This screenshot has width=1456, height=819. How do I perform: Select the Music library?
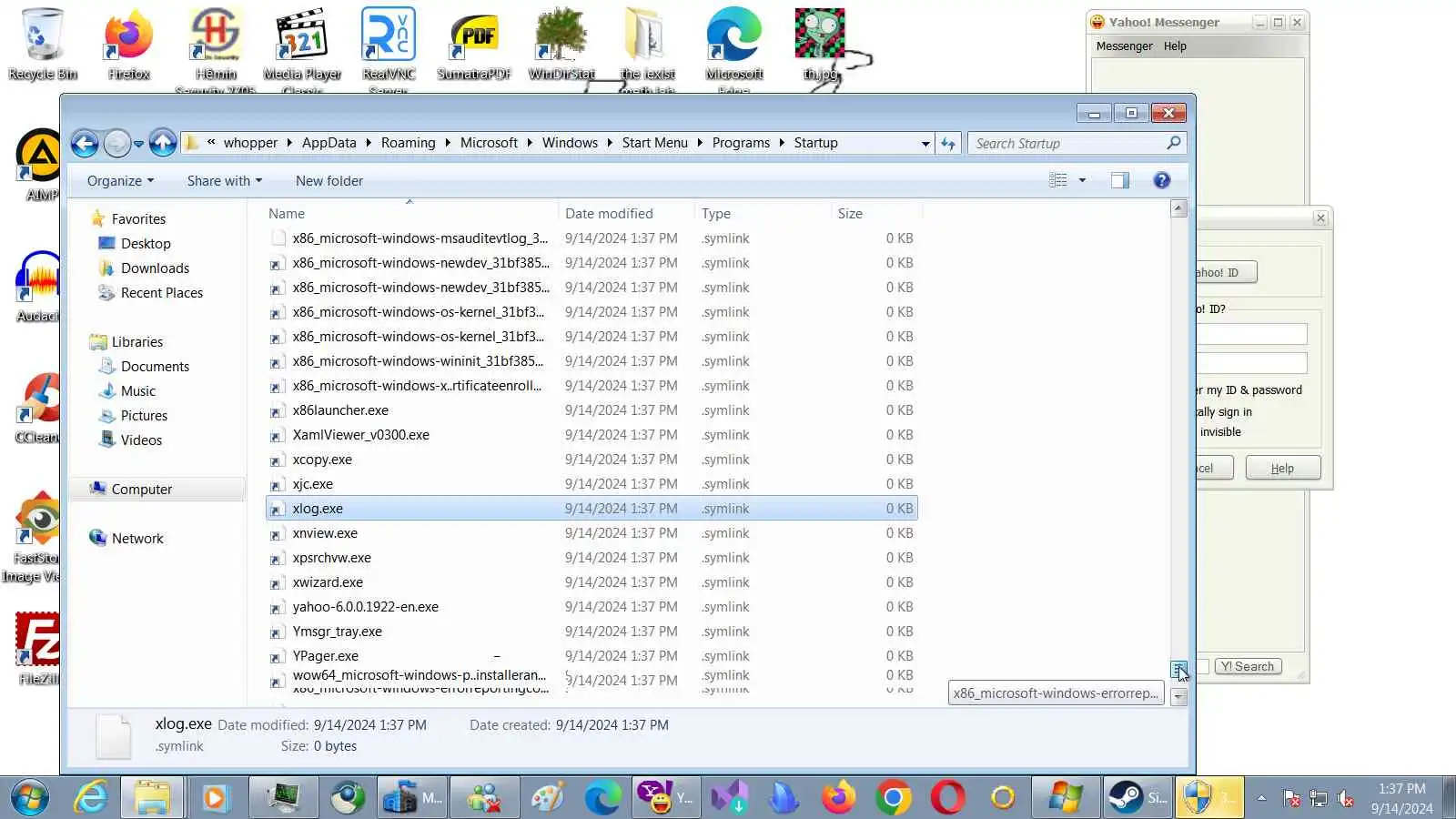tap(137, 391)
